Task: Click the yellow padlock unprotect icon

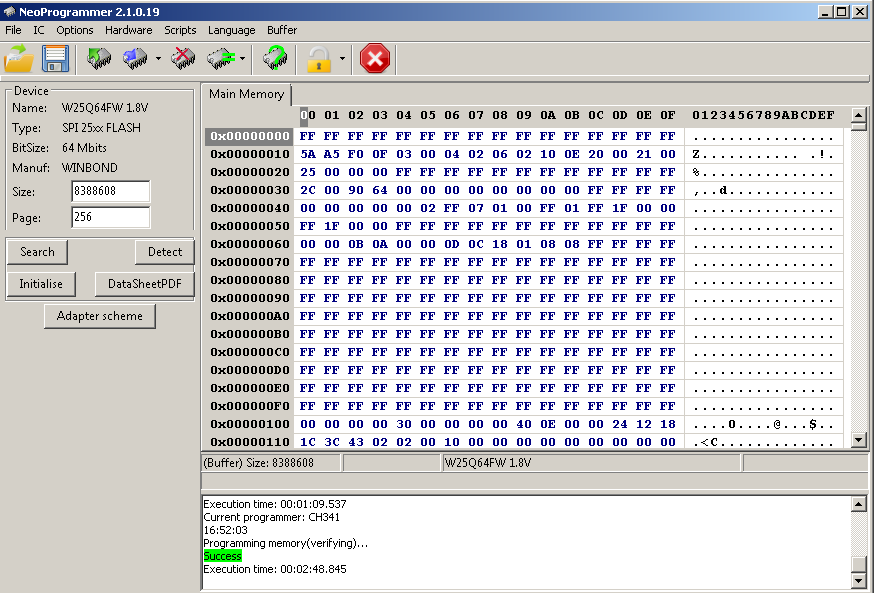Action: 319,59
